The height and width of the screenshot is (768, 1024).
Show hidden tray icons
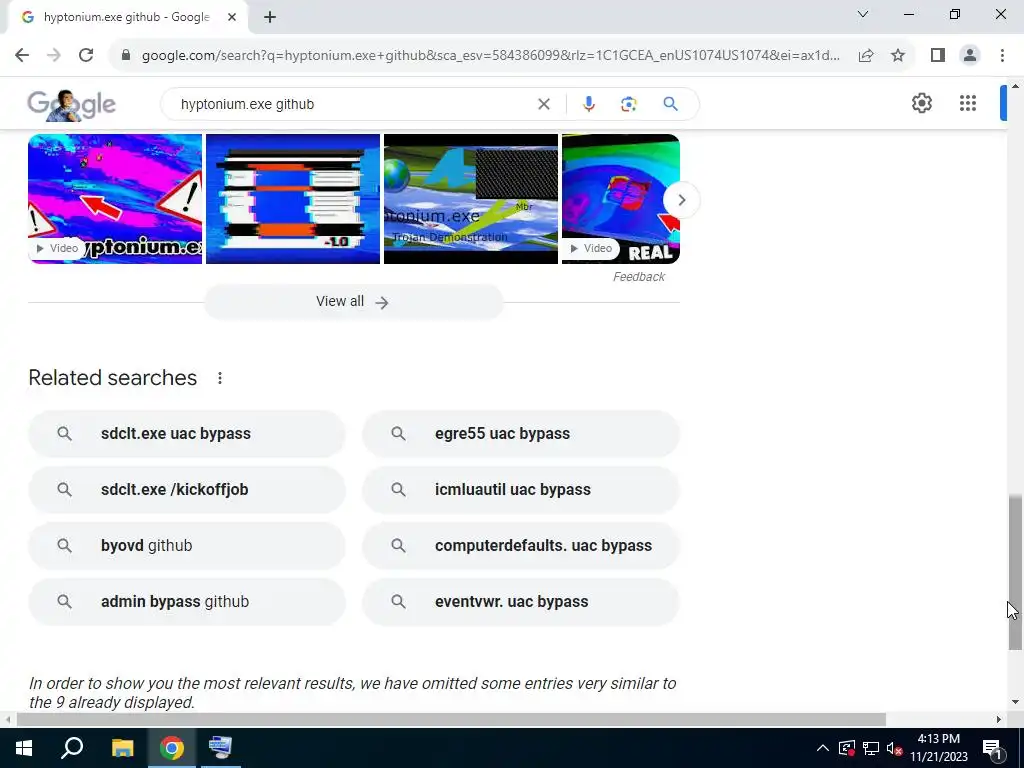tap(823, 748)
